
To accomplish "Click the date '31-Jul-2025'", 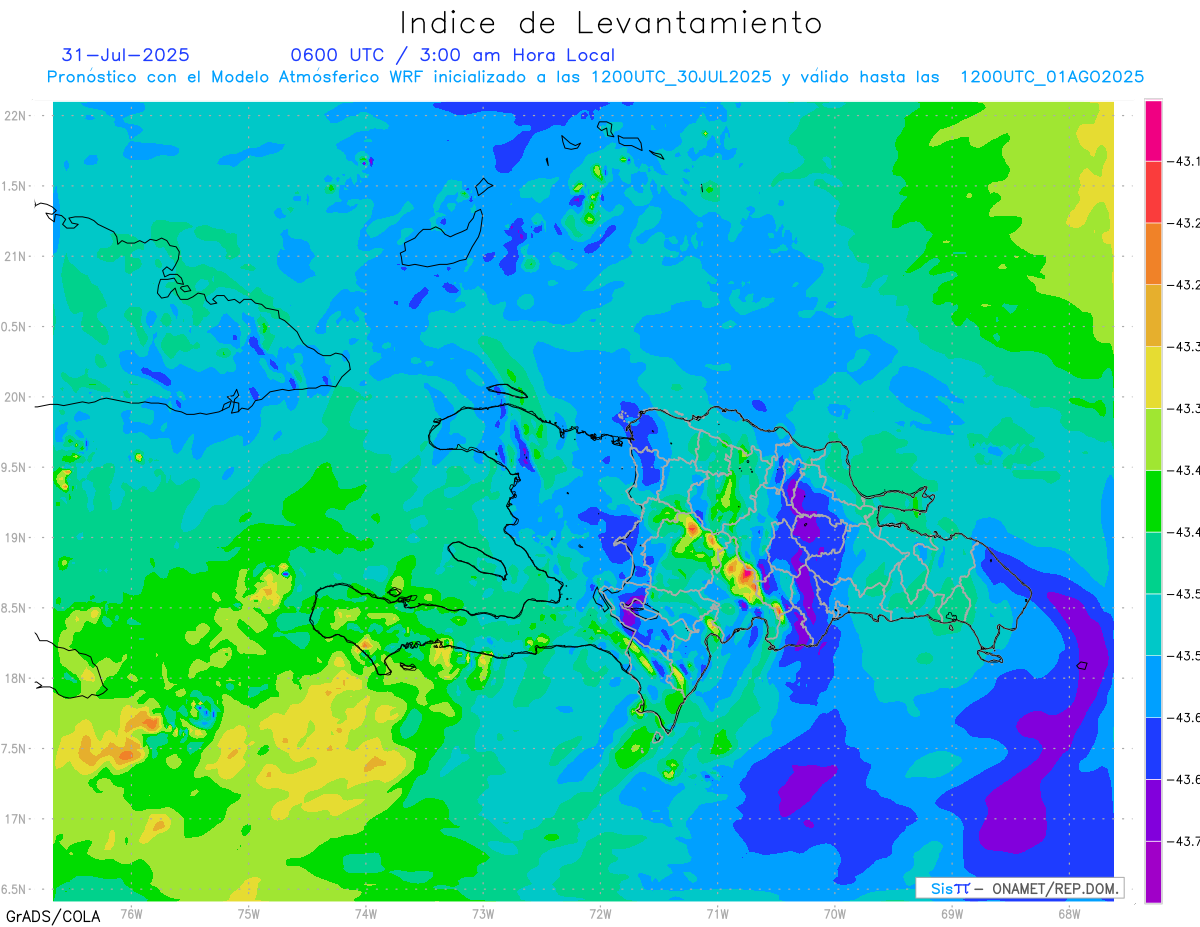I will (x=126, y=55).
